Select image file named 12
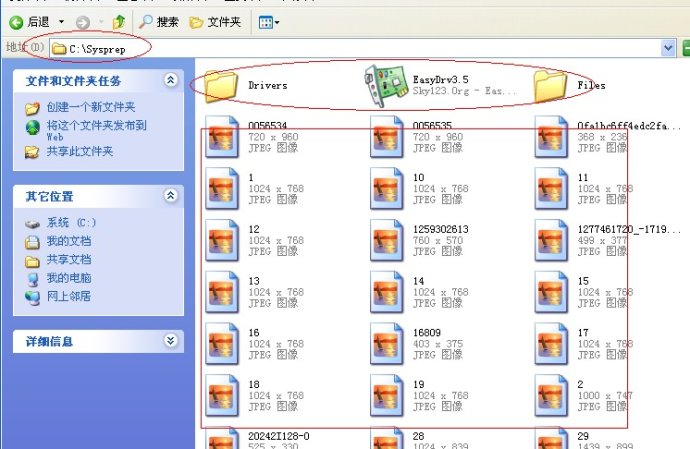 [222, 240]
